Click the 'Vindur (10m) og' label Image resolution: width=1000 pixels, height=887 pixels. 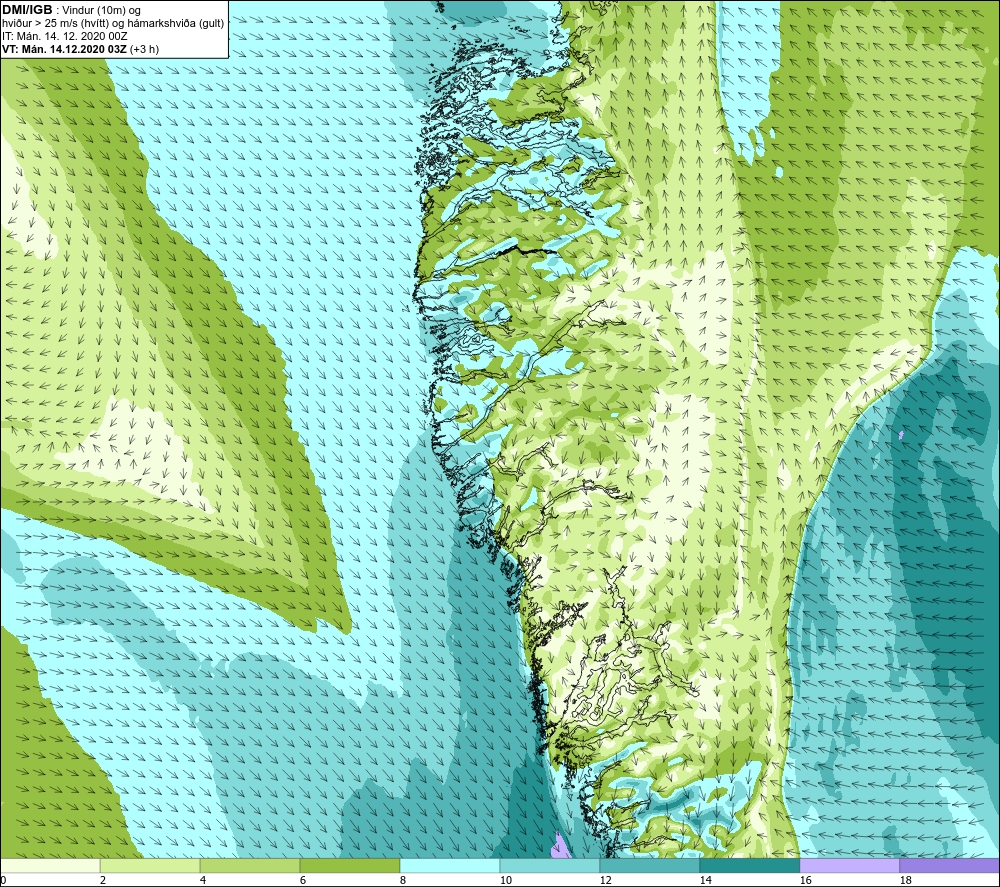pos(101,10)
